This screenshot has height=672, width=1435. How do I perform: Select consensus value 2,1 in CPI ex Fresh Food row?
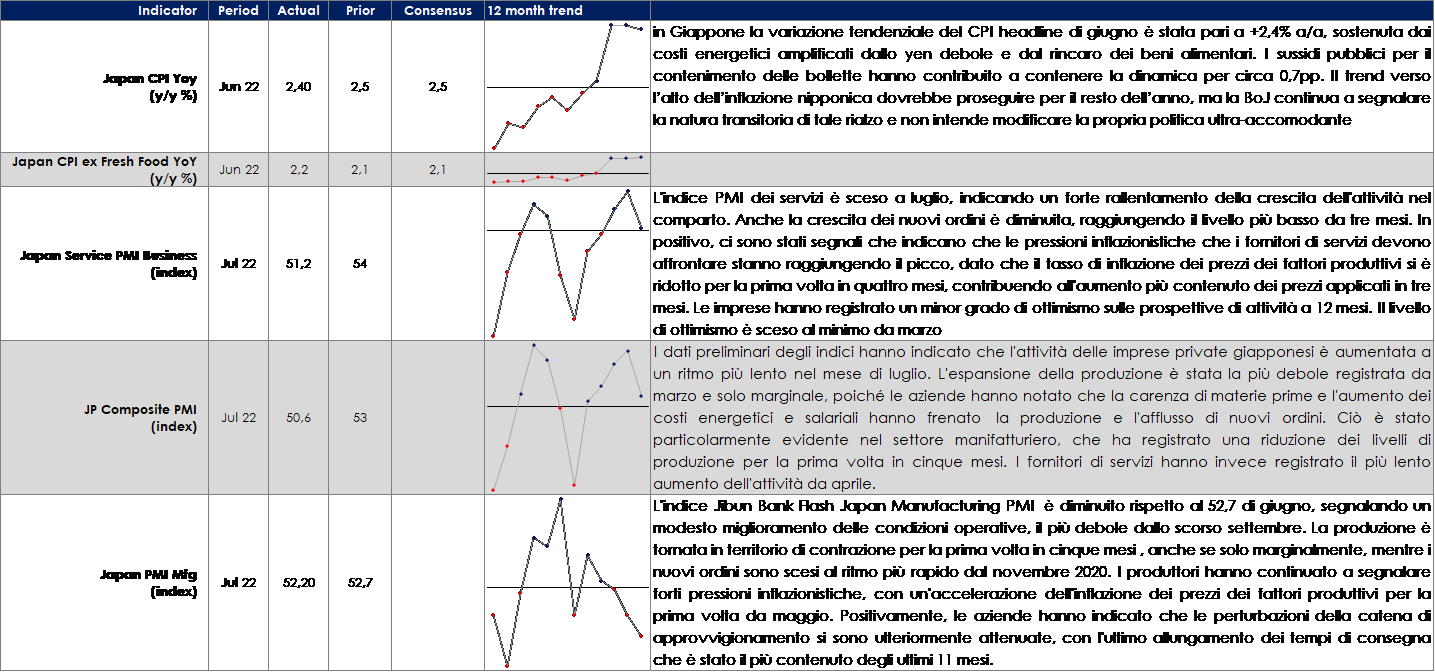pyautogui.click(x=437, y=170)
